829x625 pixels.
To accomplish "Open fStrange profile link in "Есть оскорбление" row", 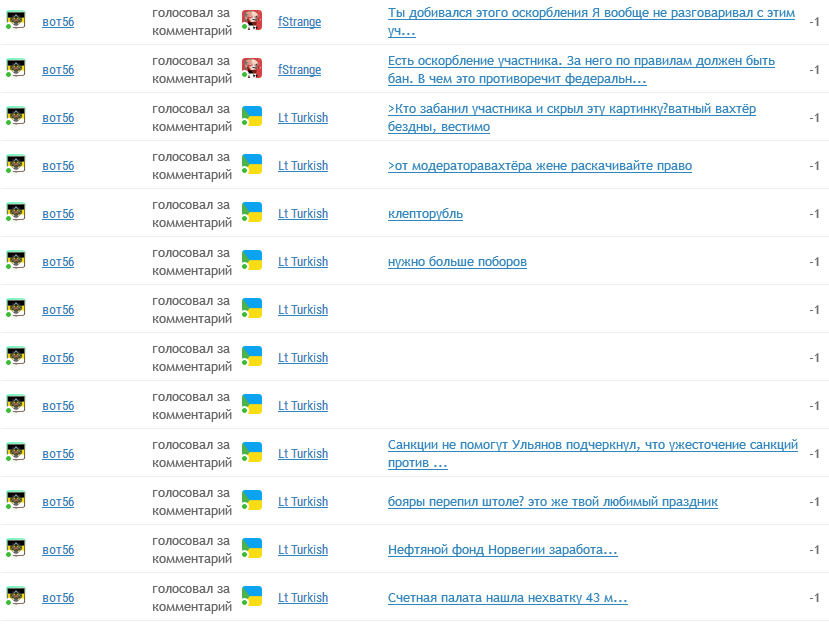I will 299,70.
